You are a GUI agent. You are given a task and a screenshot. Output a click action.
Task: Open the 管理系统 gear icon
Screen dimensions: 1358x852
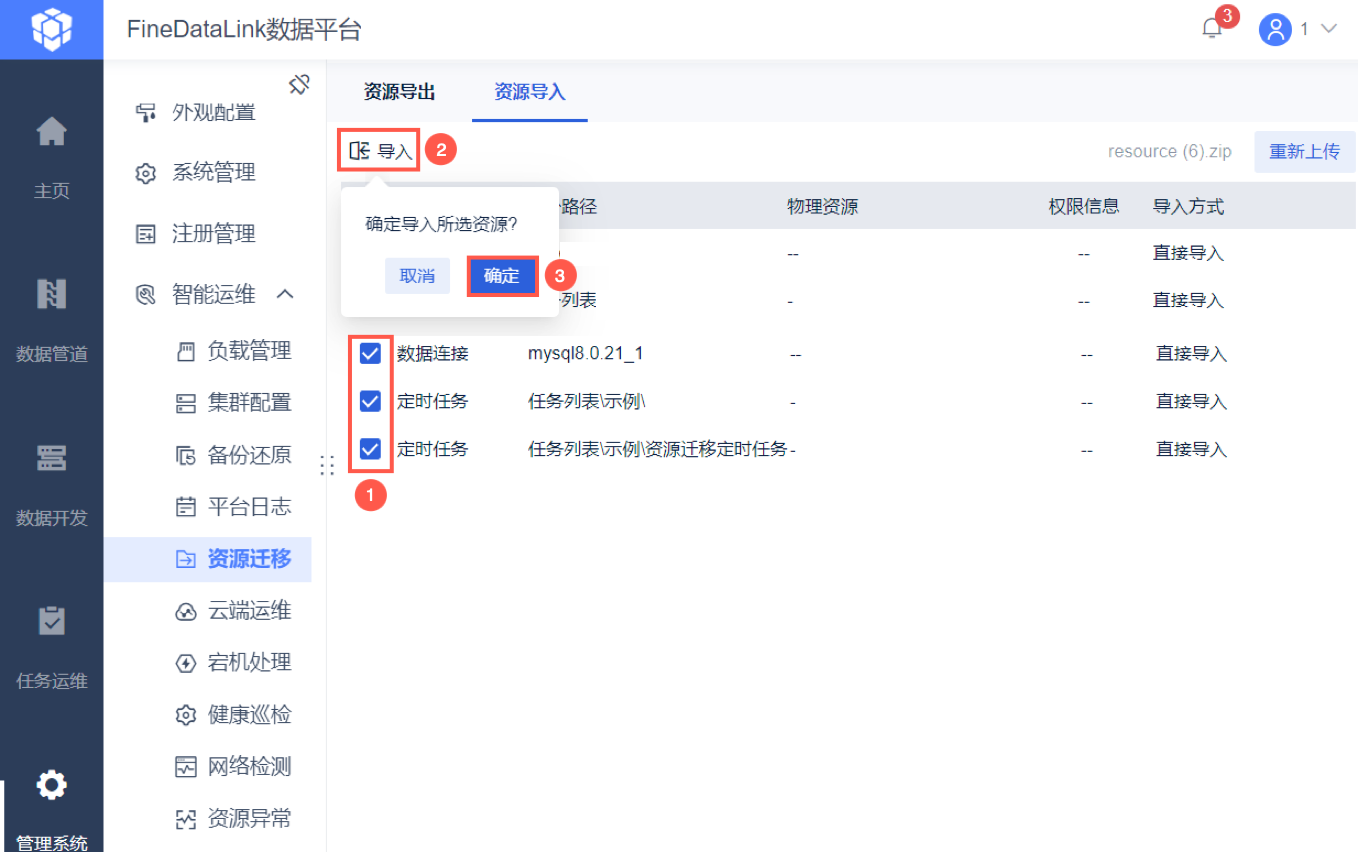[52, 785]
